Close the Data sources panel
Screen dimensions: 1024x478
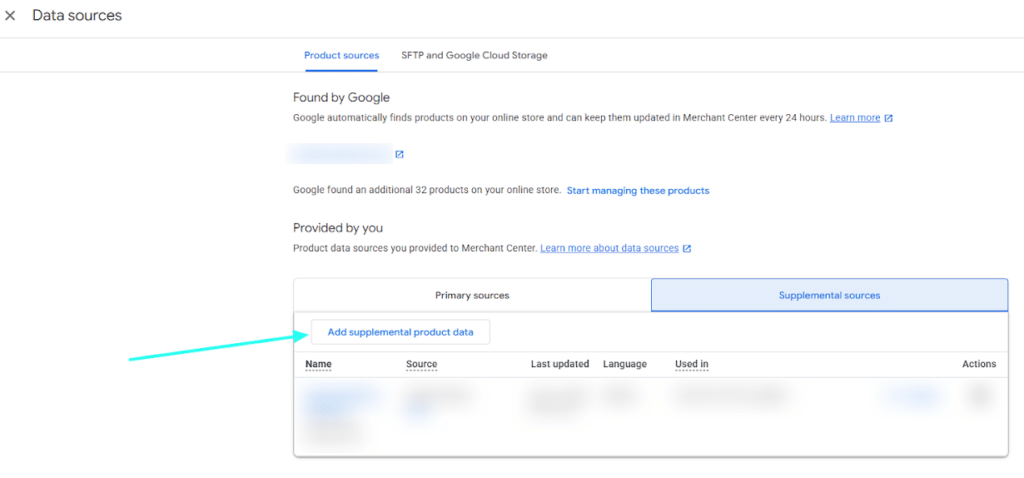click(x=10, y=16)
